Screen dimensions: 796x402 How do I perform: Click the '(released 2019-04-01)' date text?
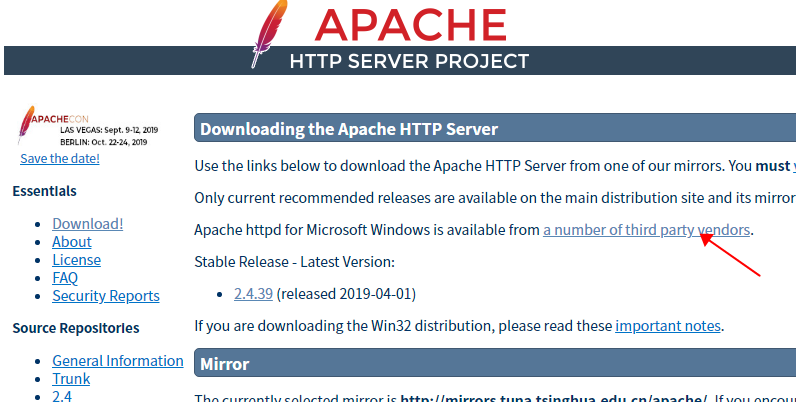[346, 294]
